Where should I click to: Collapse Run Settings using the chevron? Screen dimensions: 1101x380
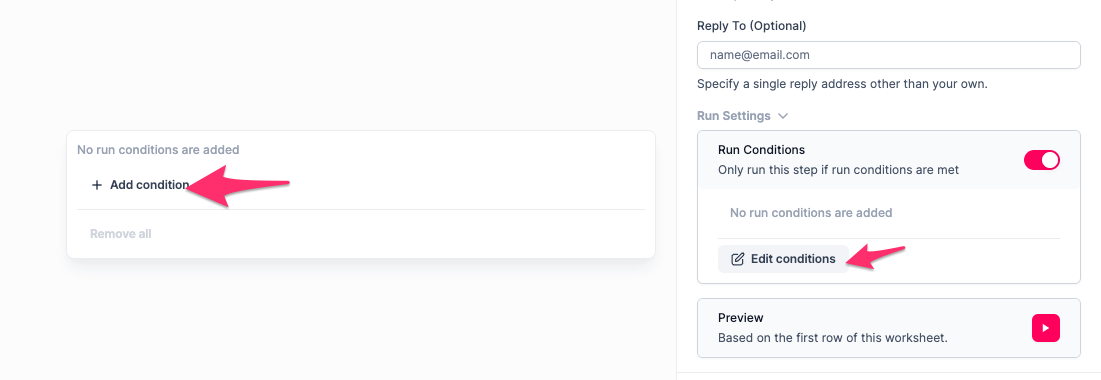coord(784,116)
